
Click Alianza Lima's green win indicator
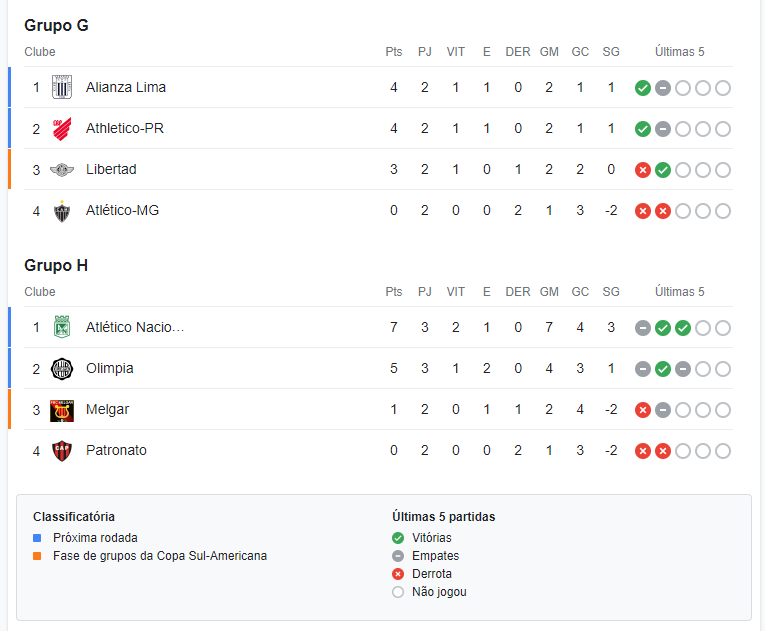643,88
